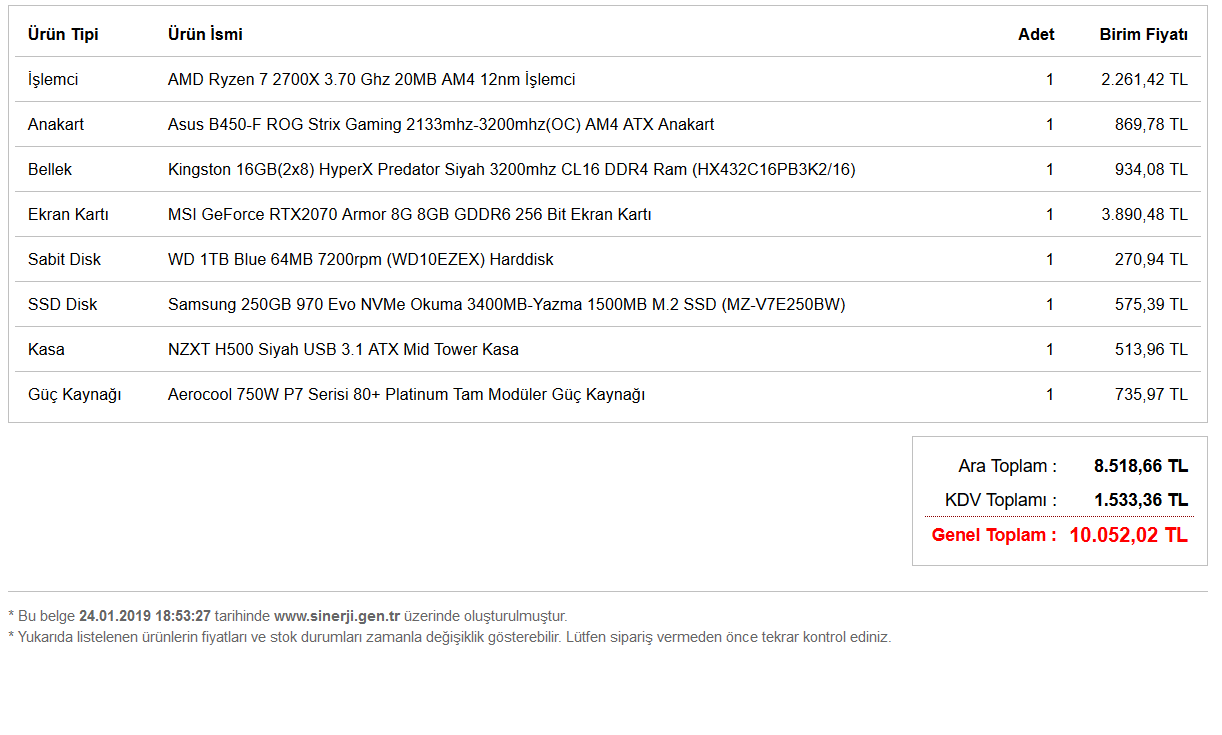Click WD 1TB Blue Harddisk product name
This screenshot has height=735, width=1222.
click(361, 259)
